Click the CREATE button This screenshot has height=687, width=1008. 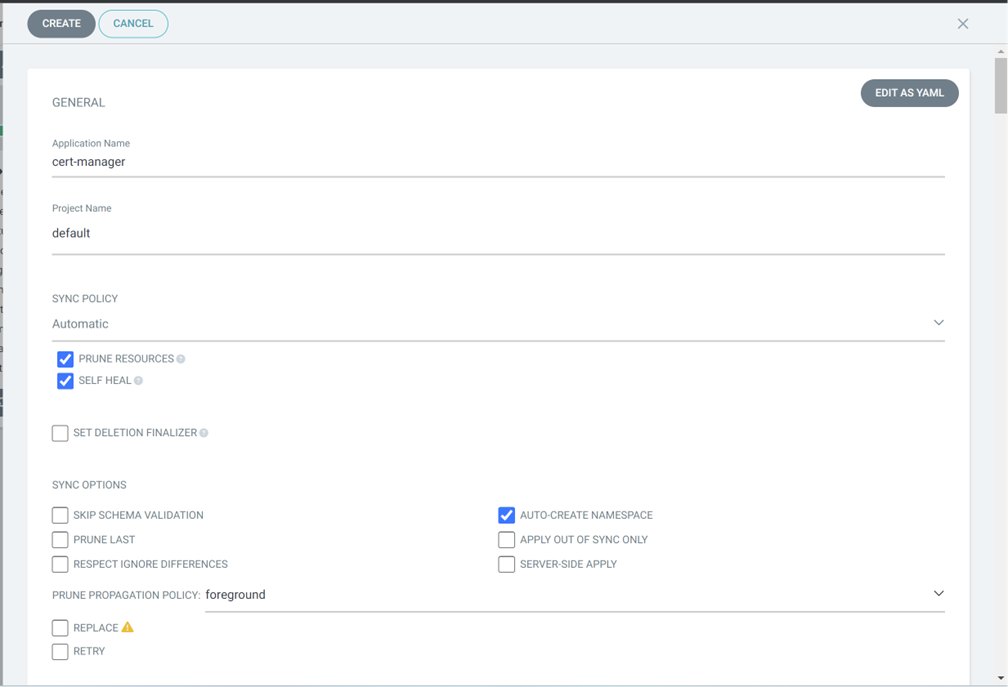pyautogui.click(x=61, y=24)
